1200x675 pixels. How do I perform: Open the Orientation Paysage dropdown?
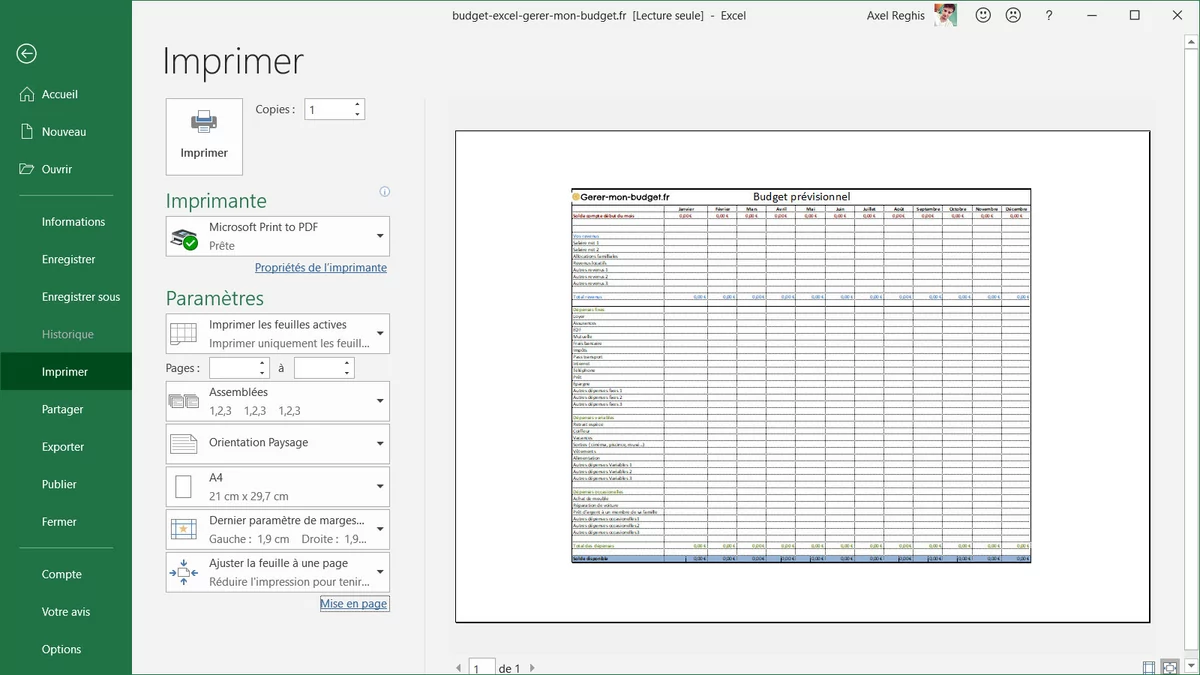[380, 443]
